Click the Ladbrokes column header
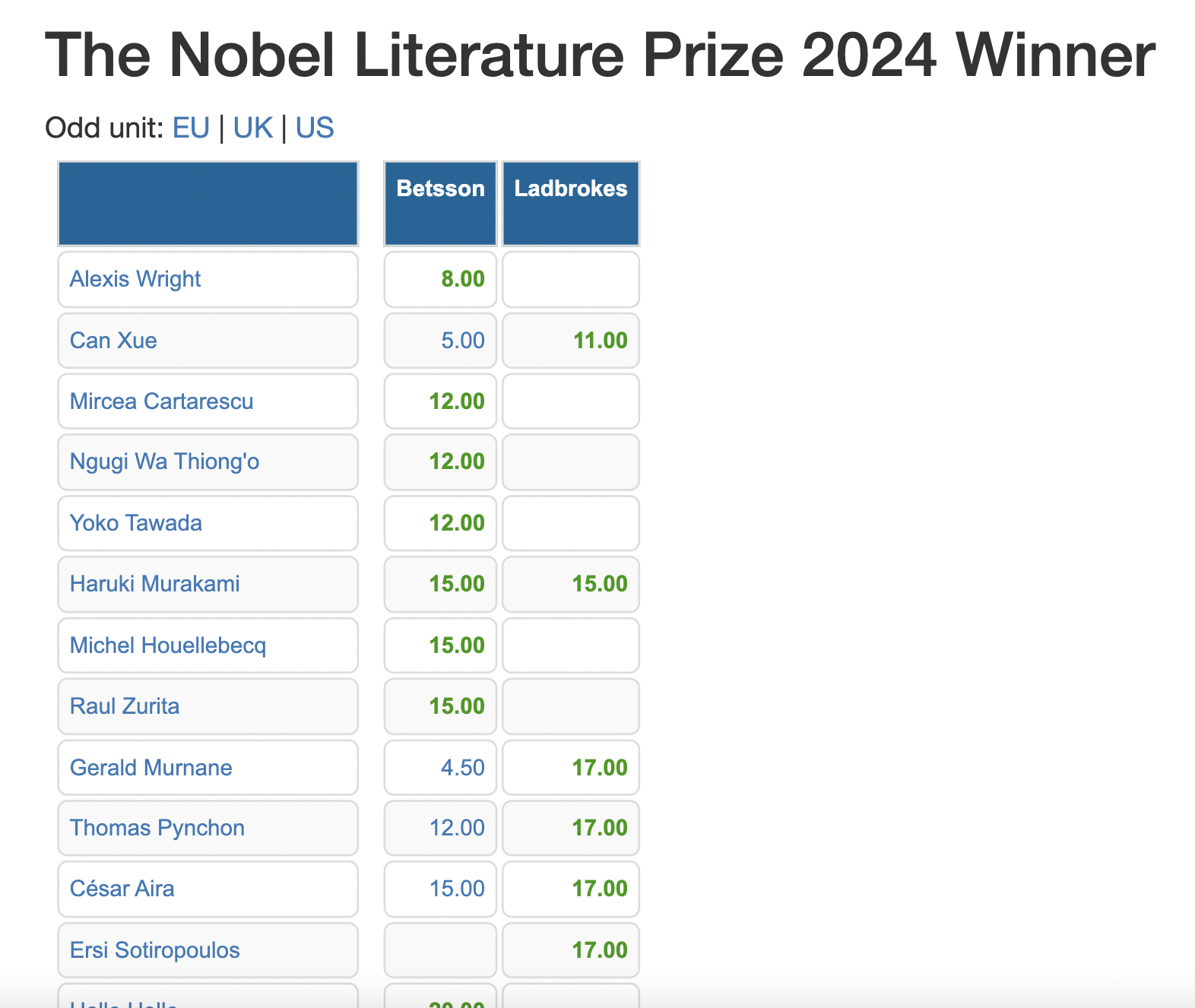 coord(570,189)
